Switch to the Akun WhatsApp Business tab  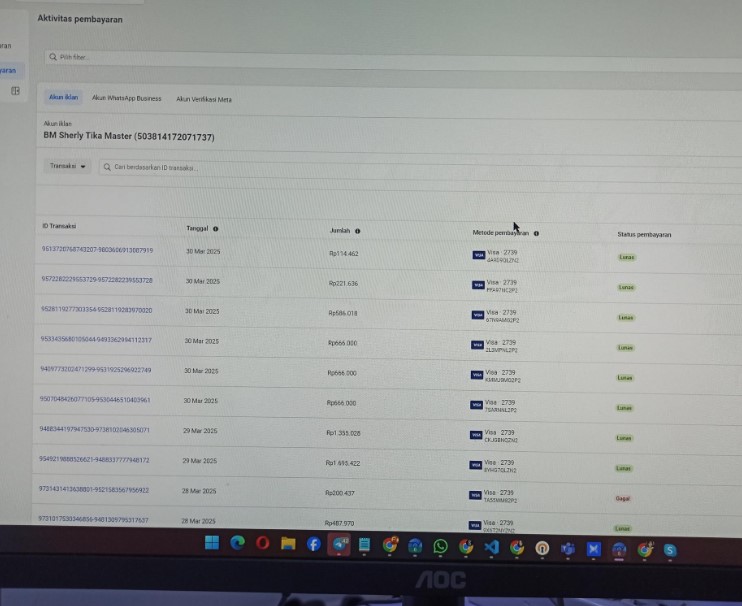[126, 98]
